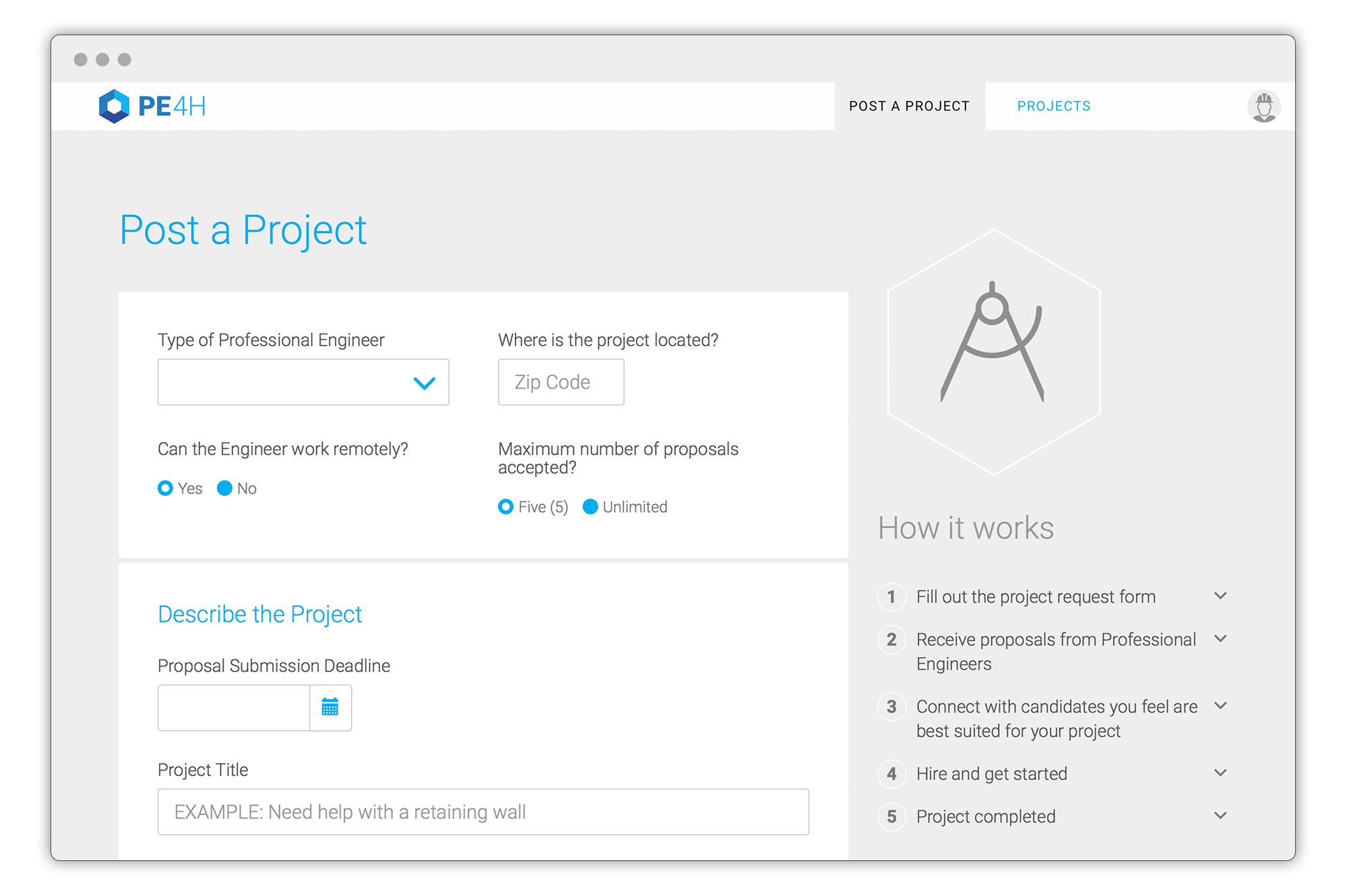The height and width of the screenshot is (896, 1345).
Task: Click the Zip Code field
Action: click(x=561, y=382)
